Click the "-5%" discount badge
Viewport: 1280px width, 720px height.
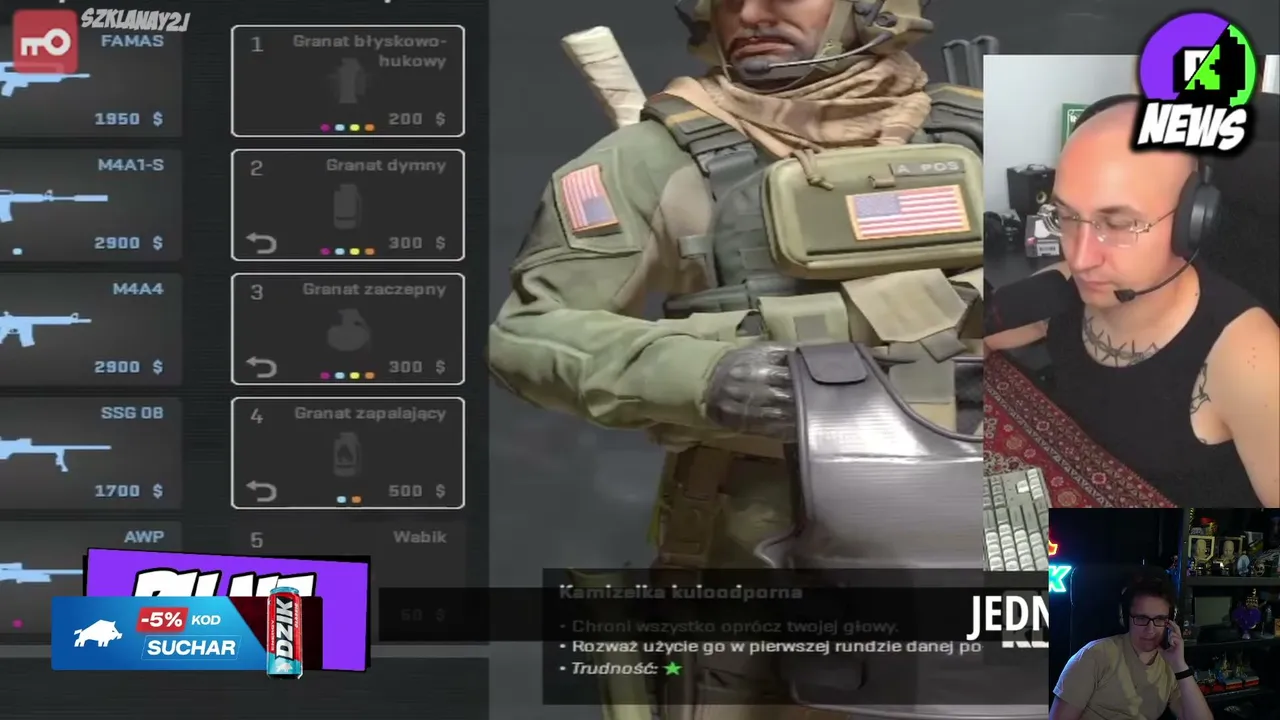click(161, 620)
